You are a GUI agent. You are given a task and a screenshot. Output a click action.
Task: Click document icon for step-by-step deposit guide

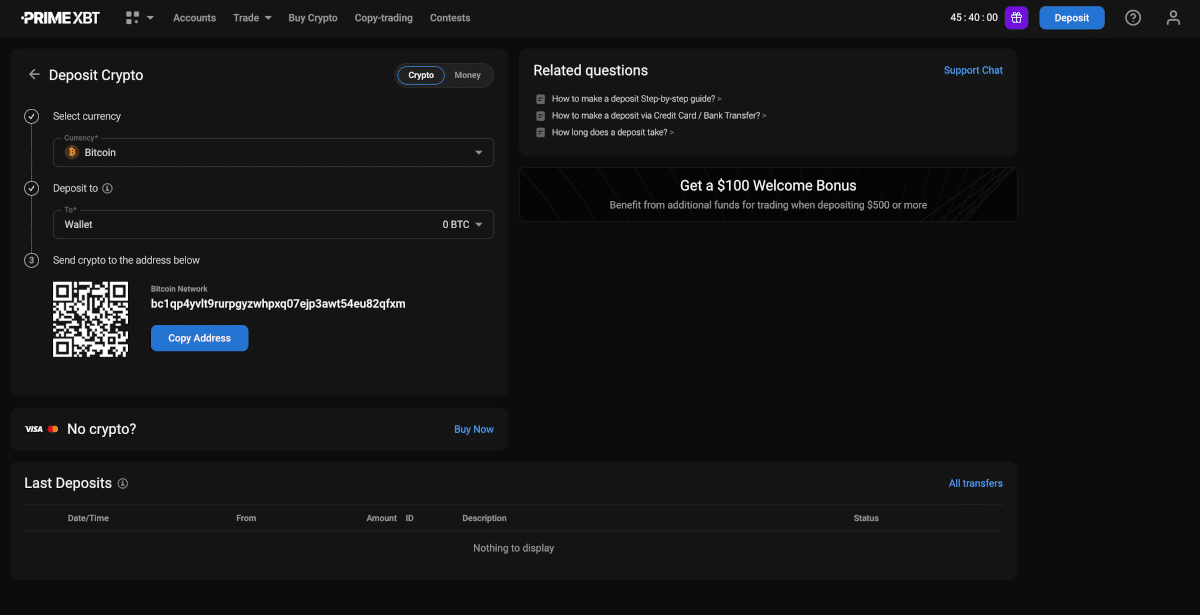tap(541, 99)
